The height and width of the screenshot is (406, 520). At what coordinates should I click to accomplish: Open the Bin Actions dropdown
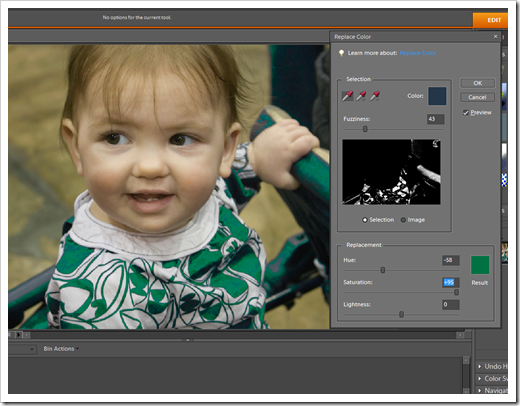coord(61,349)
